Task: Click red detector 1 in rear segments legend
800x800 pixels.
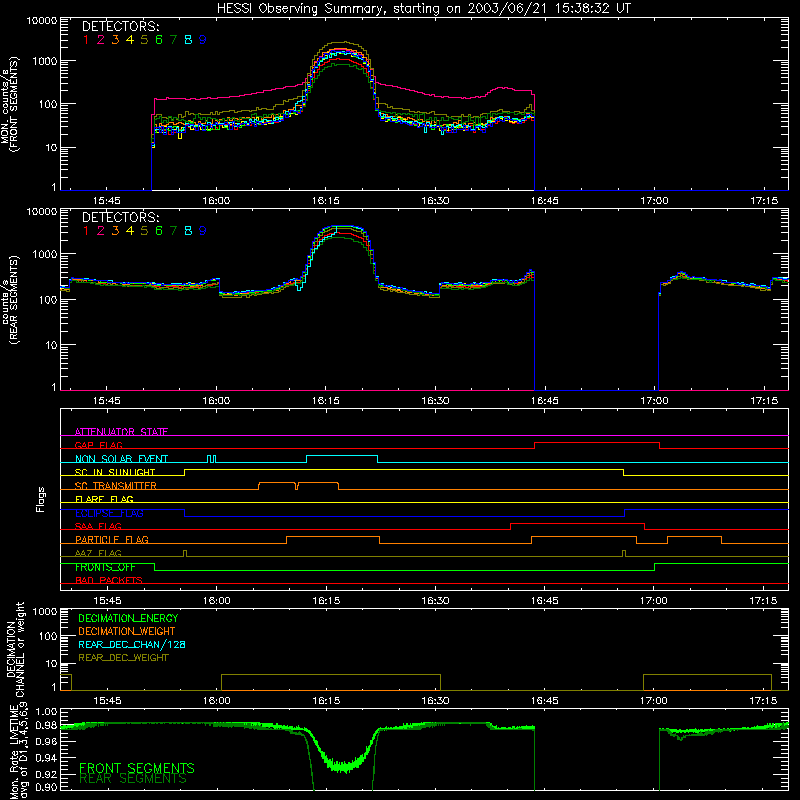Action: click(86, 231)
